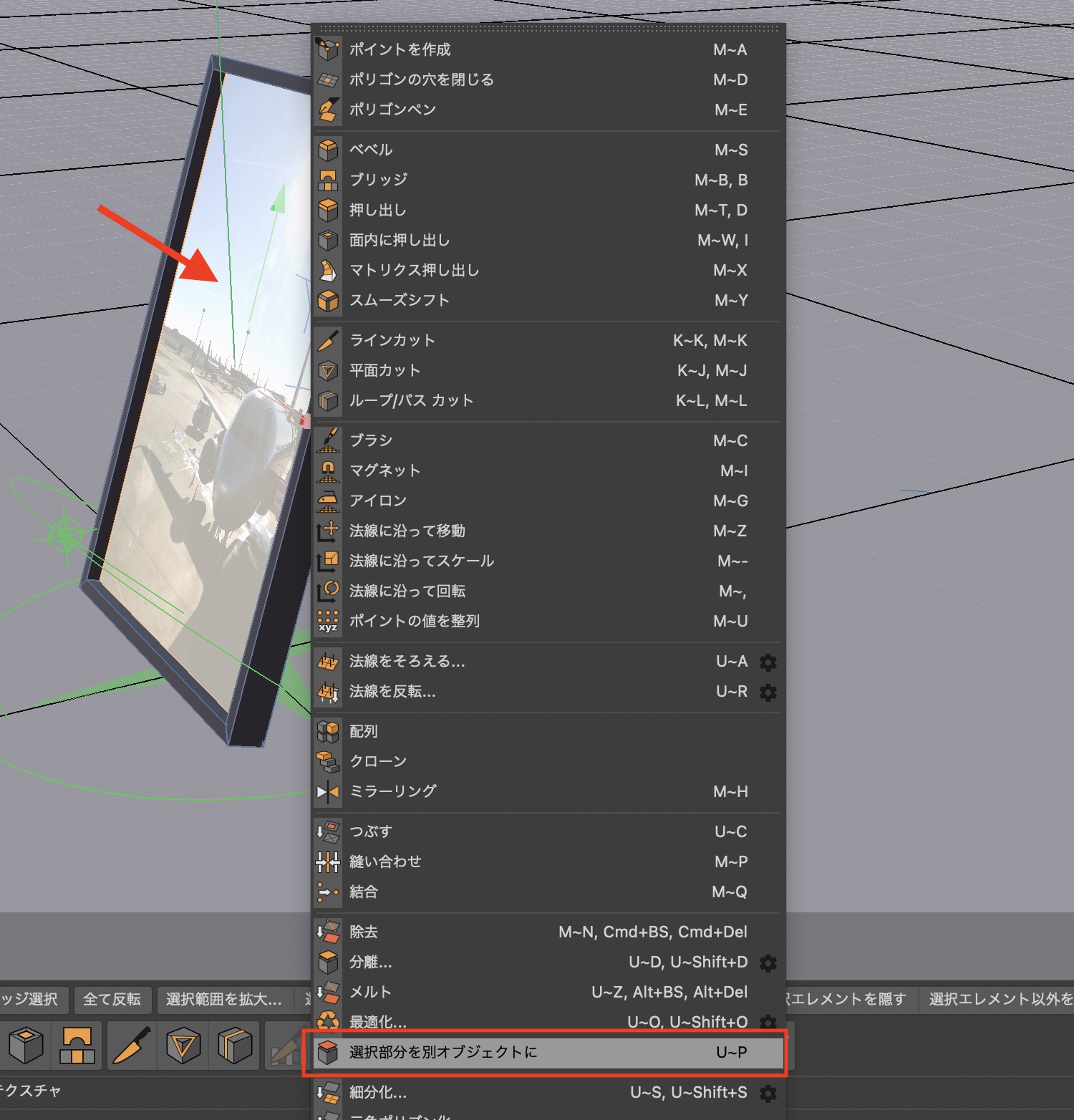The width and height of the screenshot is (1074, 1120).
Task: Choose ミラーリング from the context menu
Action: (x=392, y=791)
